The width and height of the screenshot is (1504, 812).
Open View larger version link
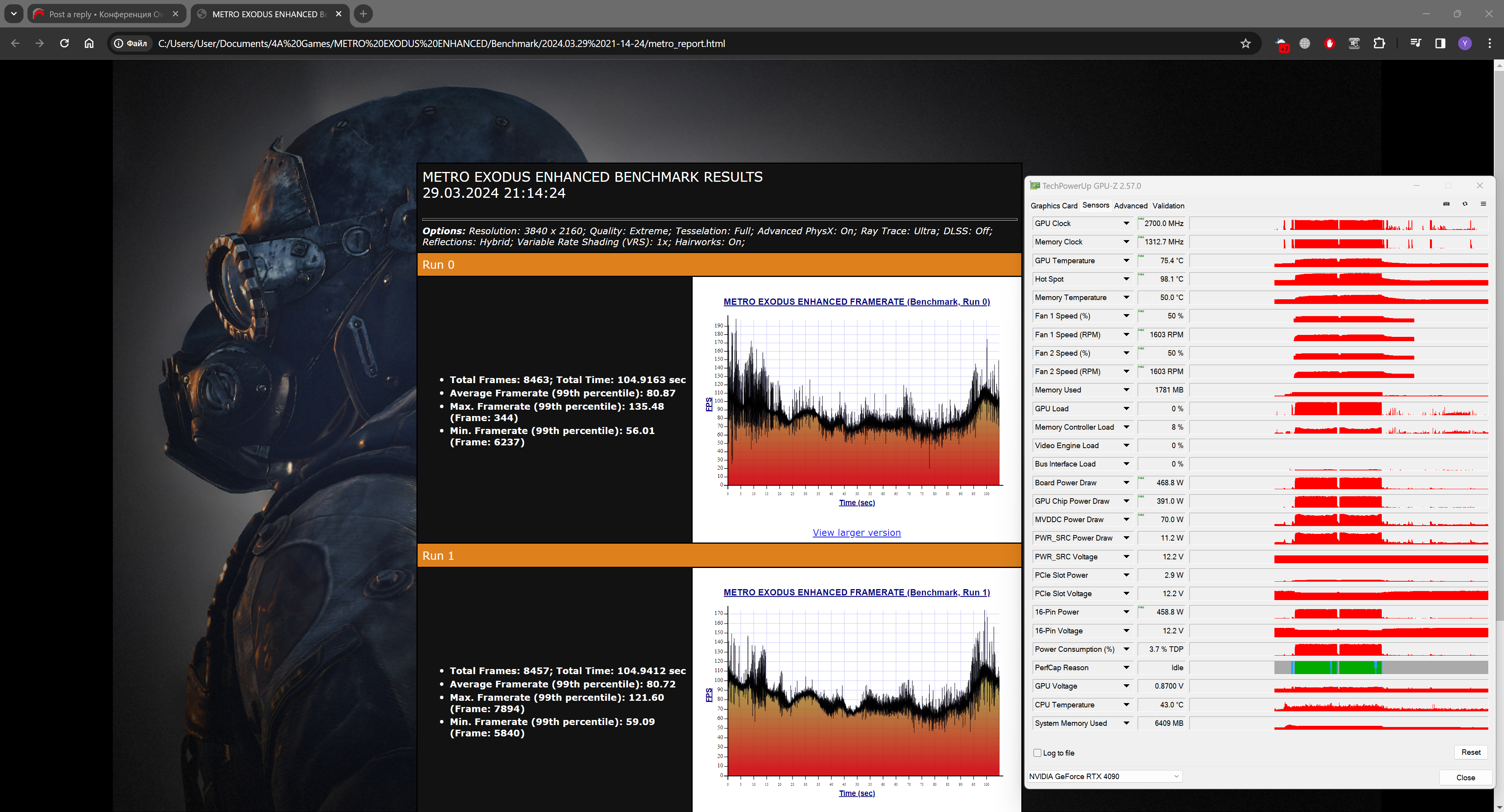click(x=856, y=533)
